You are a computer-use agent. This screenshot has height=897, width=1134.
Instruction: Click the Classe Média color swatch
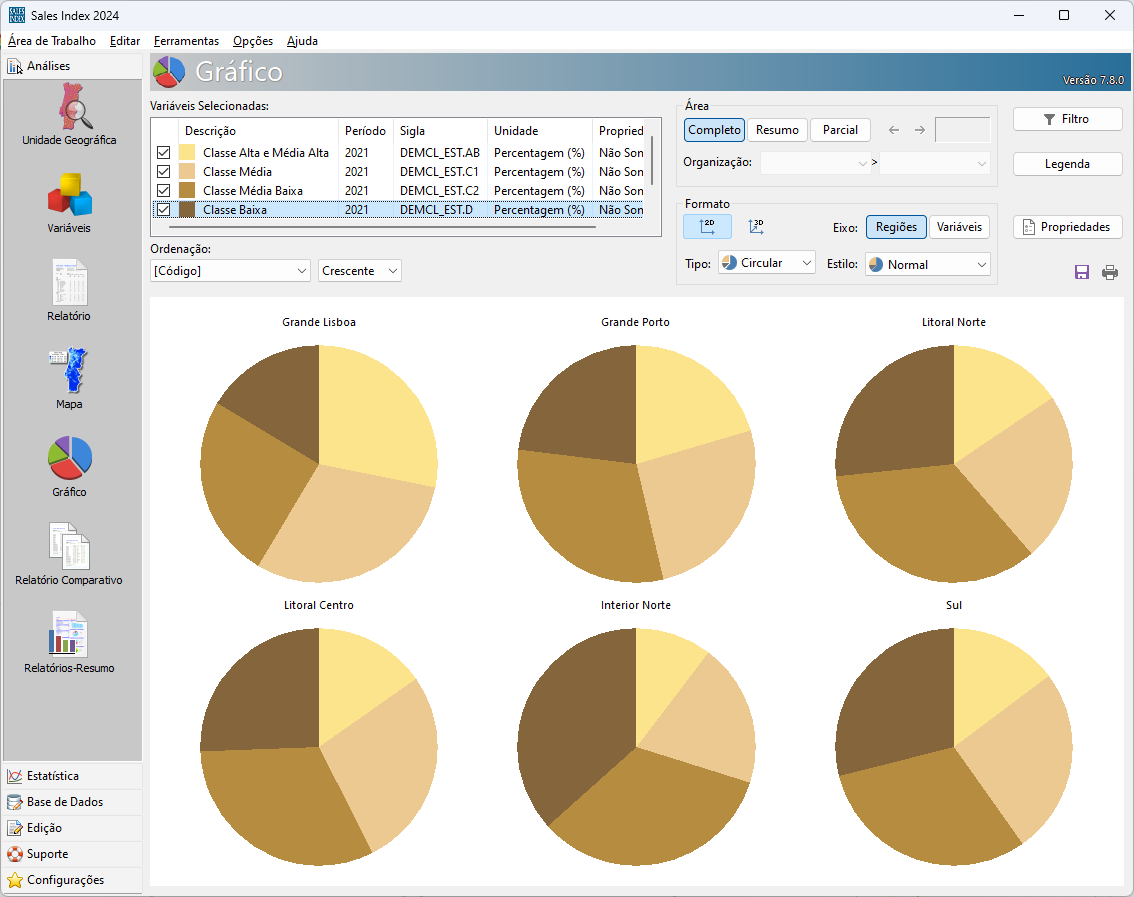[x=187, y=172]
